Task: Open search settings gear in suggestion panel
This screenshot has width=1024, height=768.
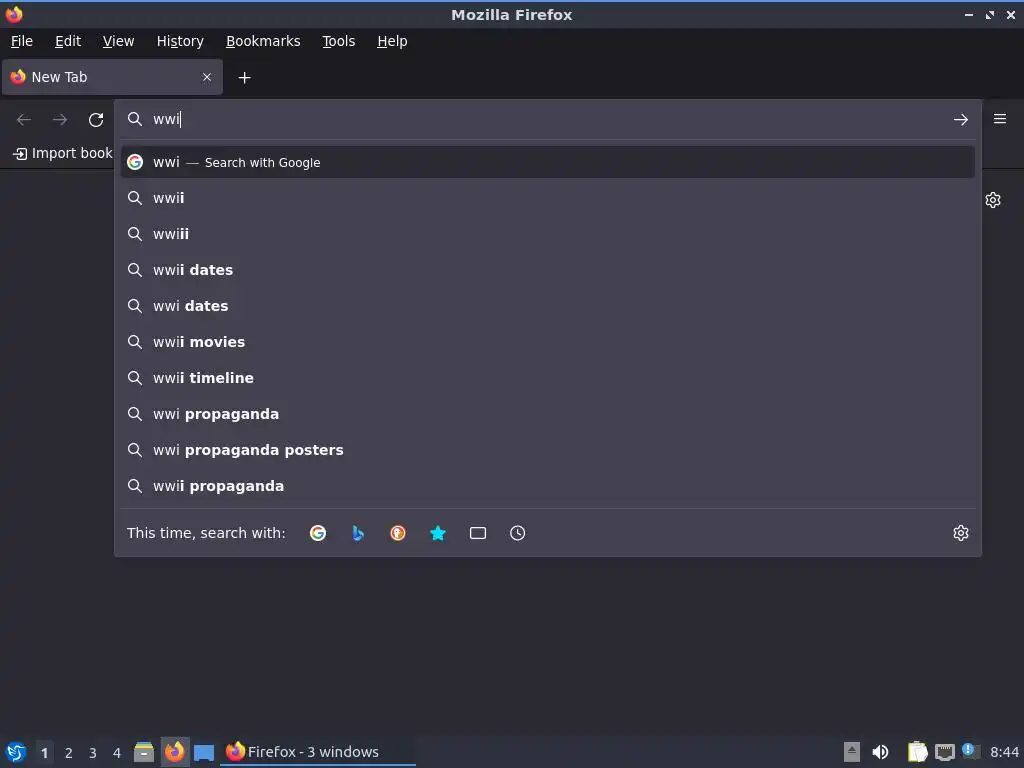Action: [961, 533]
